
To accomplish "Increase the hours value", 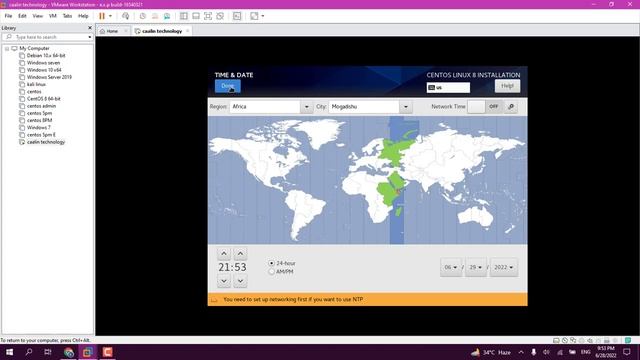I will 224,253.
